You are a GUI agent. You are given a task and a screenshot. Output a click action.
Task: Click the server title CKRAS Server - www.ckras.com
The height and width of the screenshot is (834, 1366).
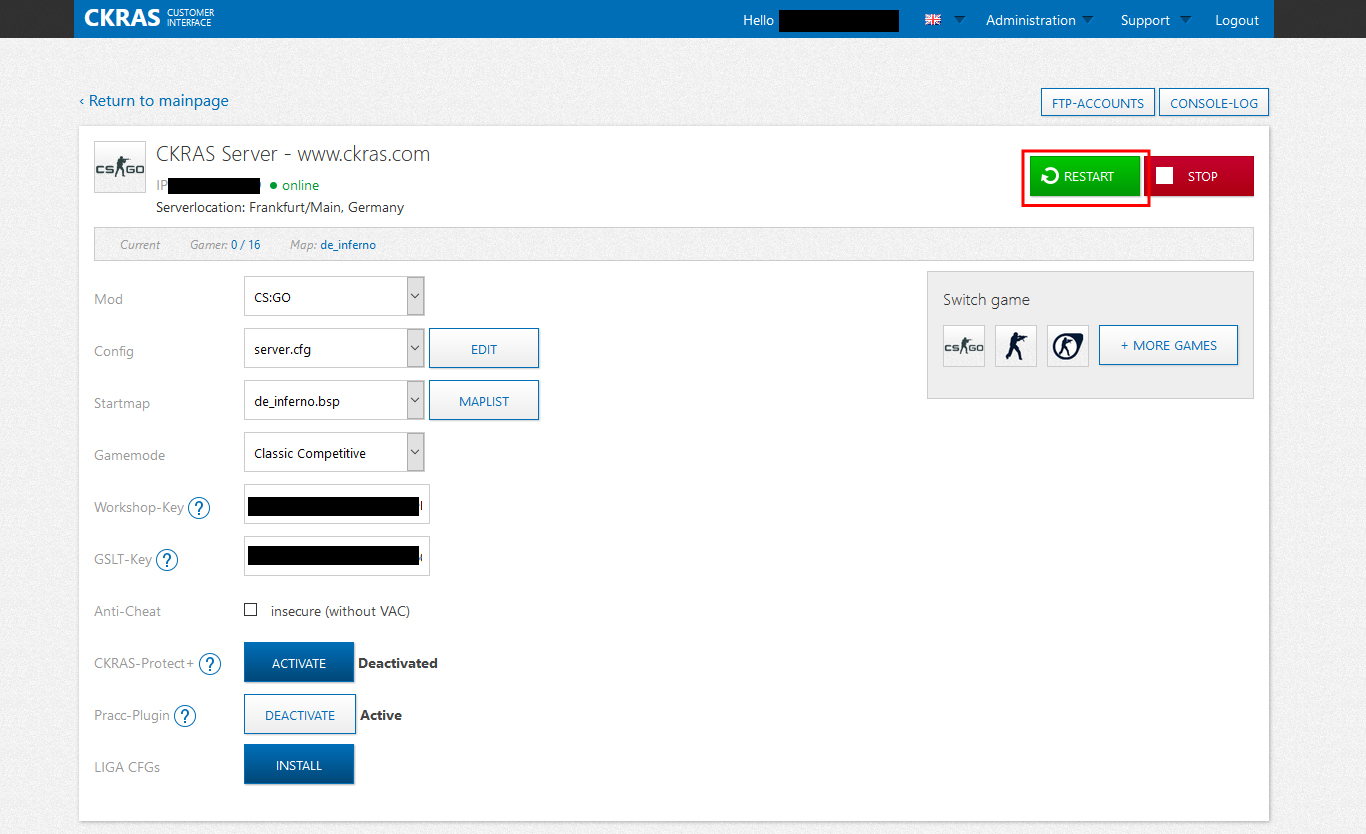point(293,154)
